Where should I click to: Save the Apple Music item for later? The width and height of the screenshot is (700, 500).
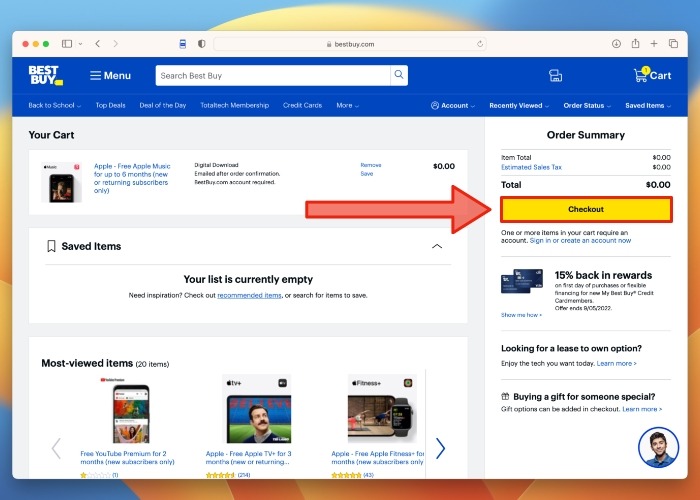[x=367, y=174]
